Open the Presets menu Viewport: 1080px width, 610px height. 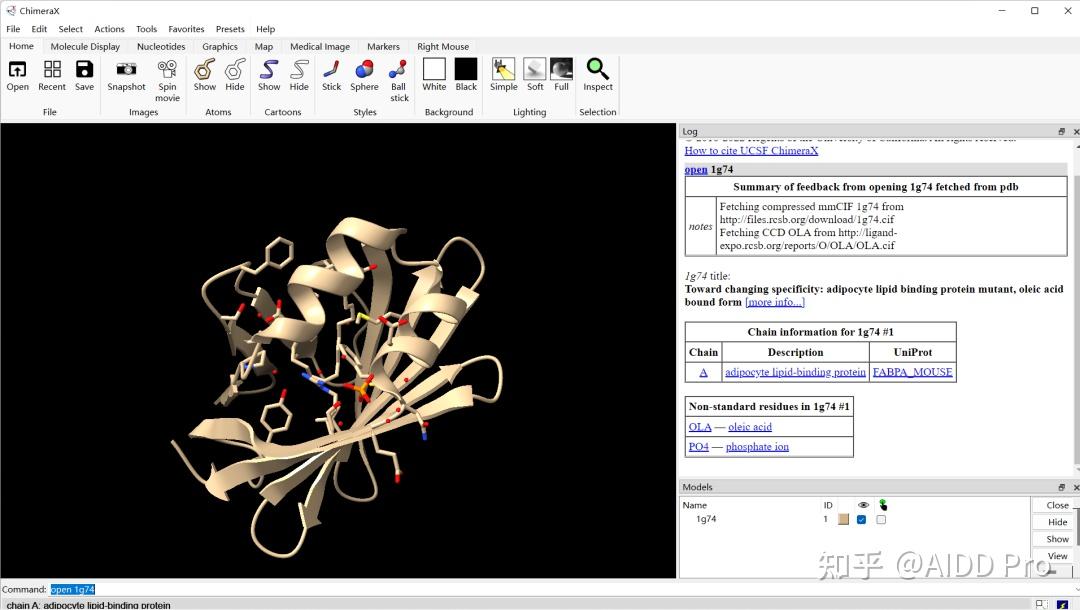tap(230, 29)
